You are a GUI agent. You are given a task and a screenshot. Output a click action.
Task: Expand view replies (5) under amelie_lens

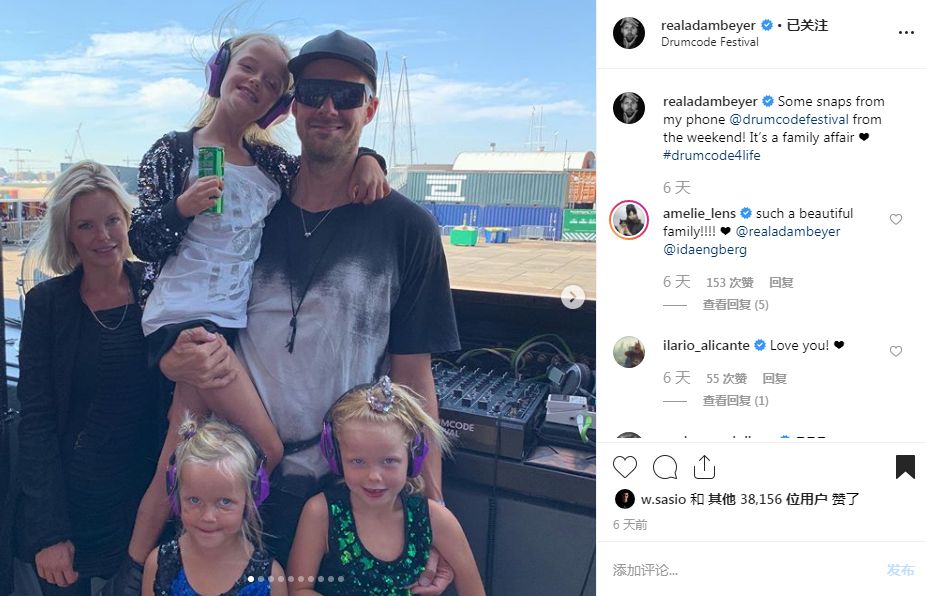click(735, 305)
